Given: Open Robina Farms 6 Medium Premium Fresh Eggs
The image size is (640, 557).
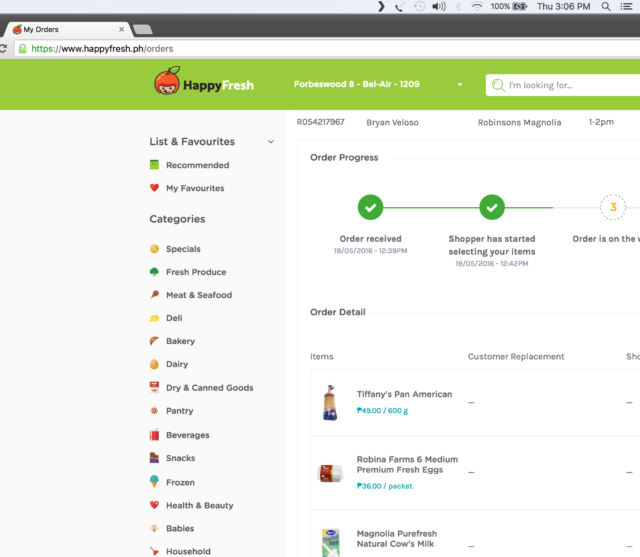Looking at the screenshot, I should pyautogui.click(x=407, y=464).
